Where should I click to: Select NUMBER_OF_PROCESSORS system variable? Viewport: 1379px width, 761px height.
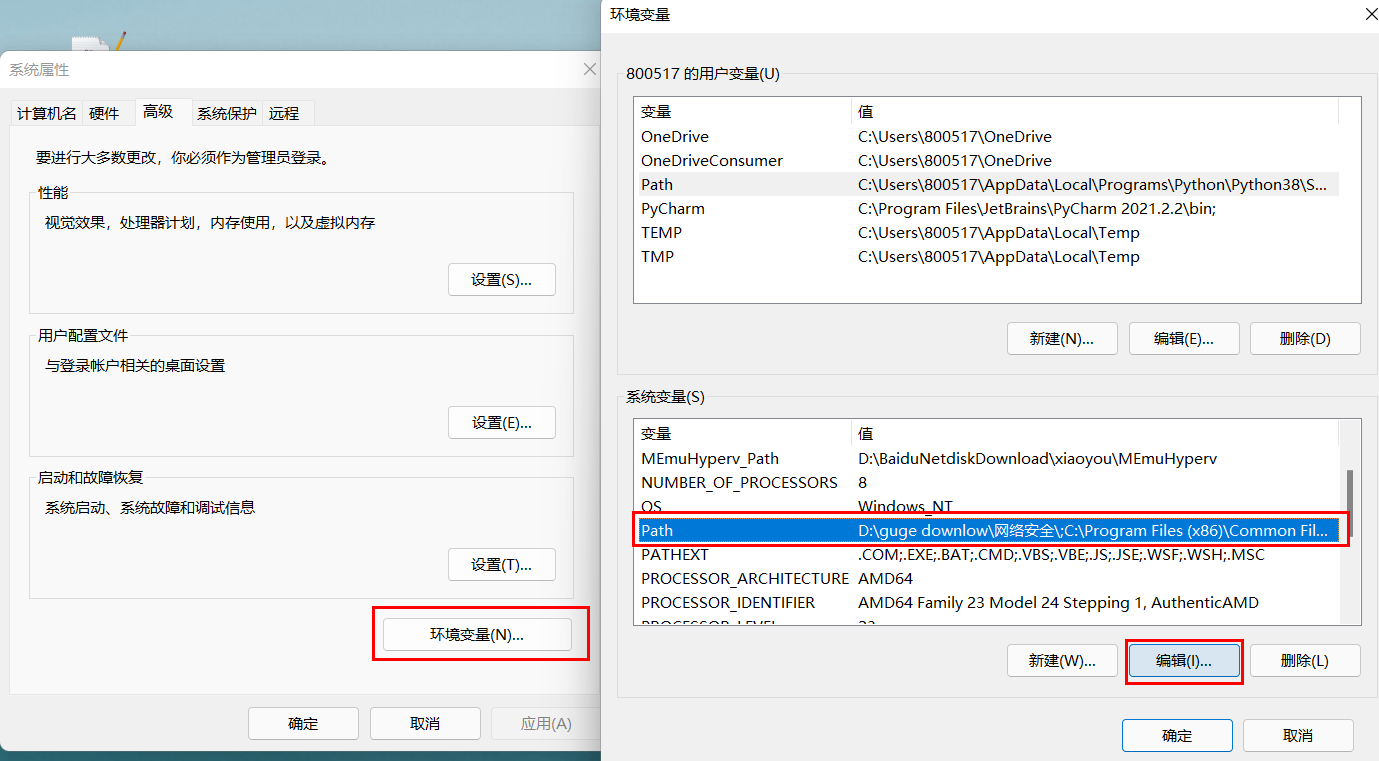coord(987,482)
